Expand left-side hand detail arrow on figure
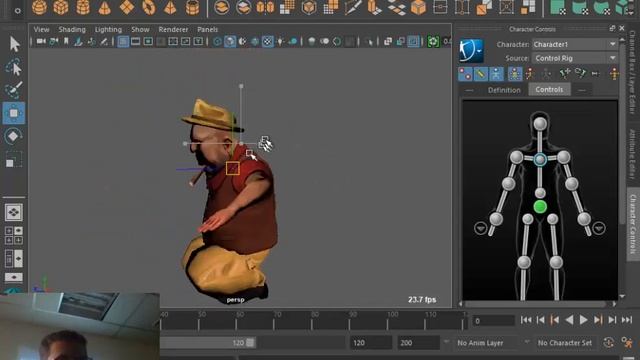The height and width of the screenshot is (360, 640). (480, 228)
